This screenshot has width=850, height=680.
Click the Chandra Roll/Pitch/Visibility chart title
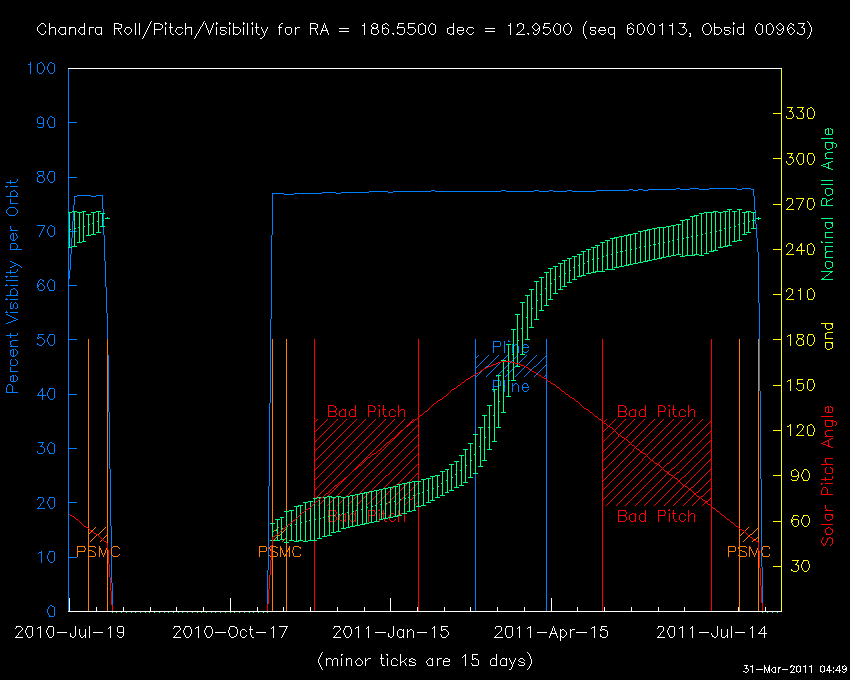coord(424,30)
